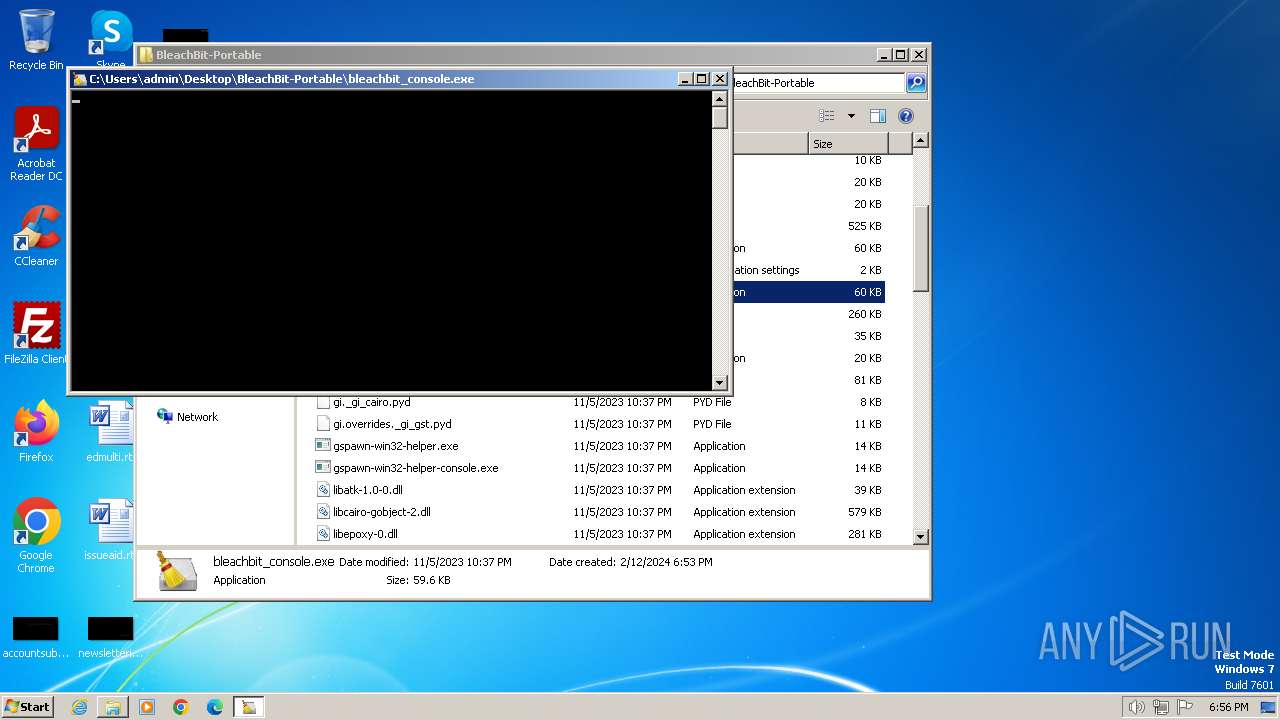Click Application extension type for libepoxy

(744, 534)
